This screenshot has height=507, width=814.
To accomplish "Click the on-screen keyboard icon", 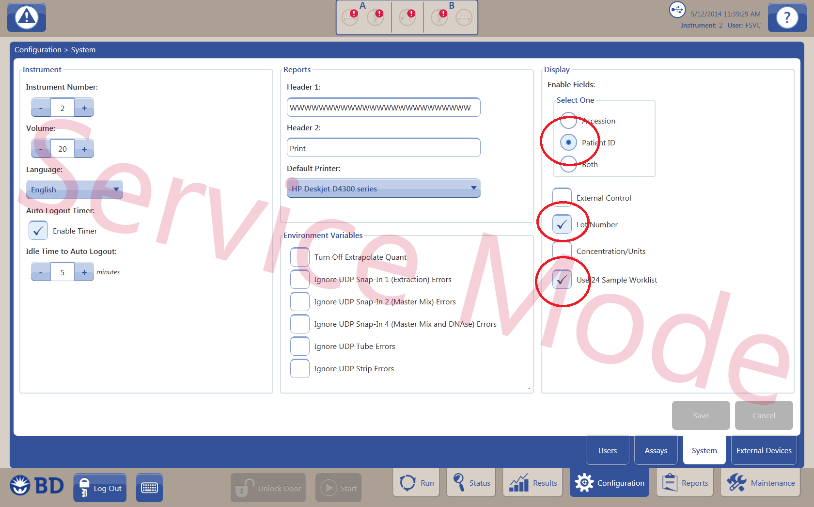I will pos(149,487).
